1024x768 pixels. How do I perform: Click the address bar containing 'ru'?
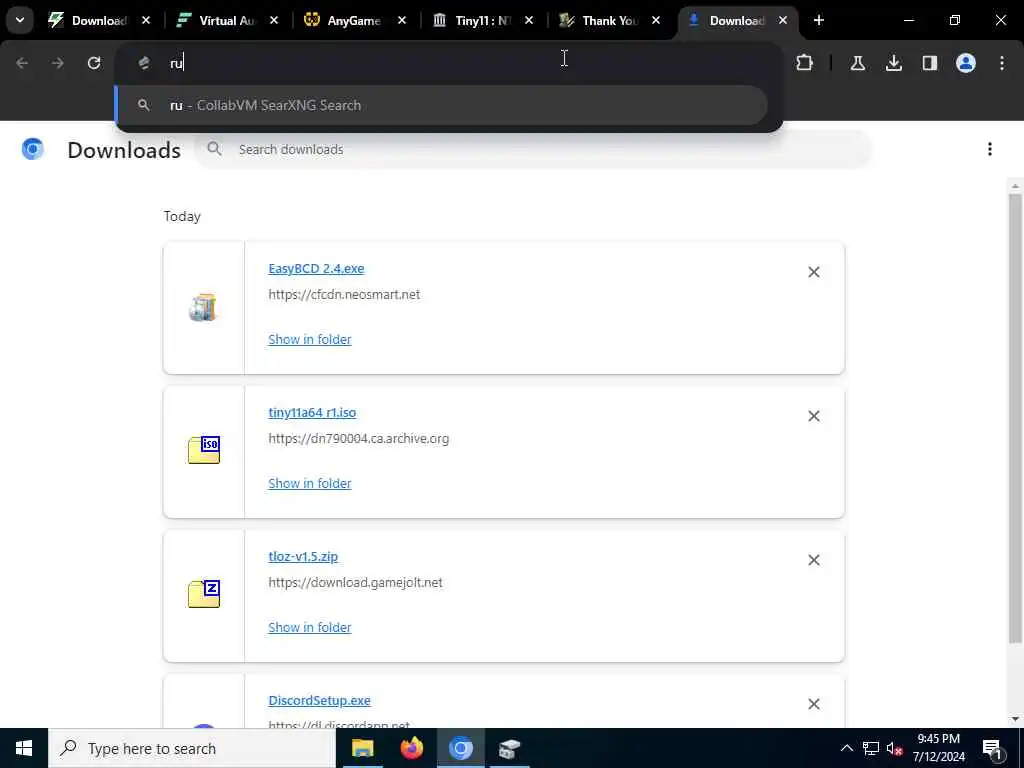449,63
